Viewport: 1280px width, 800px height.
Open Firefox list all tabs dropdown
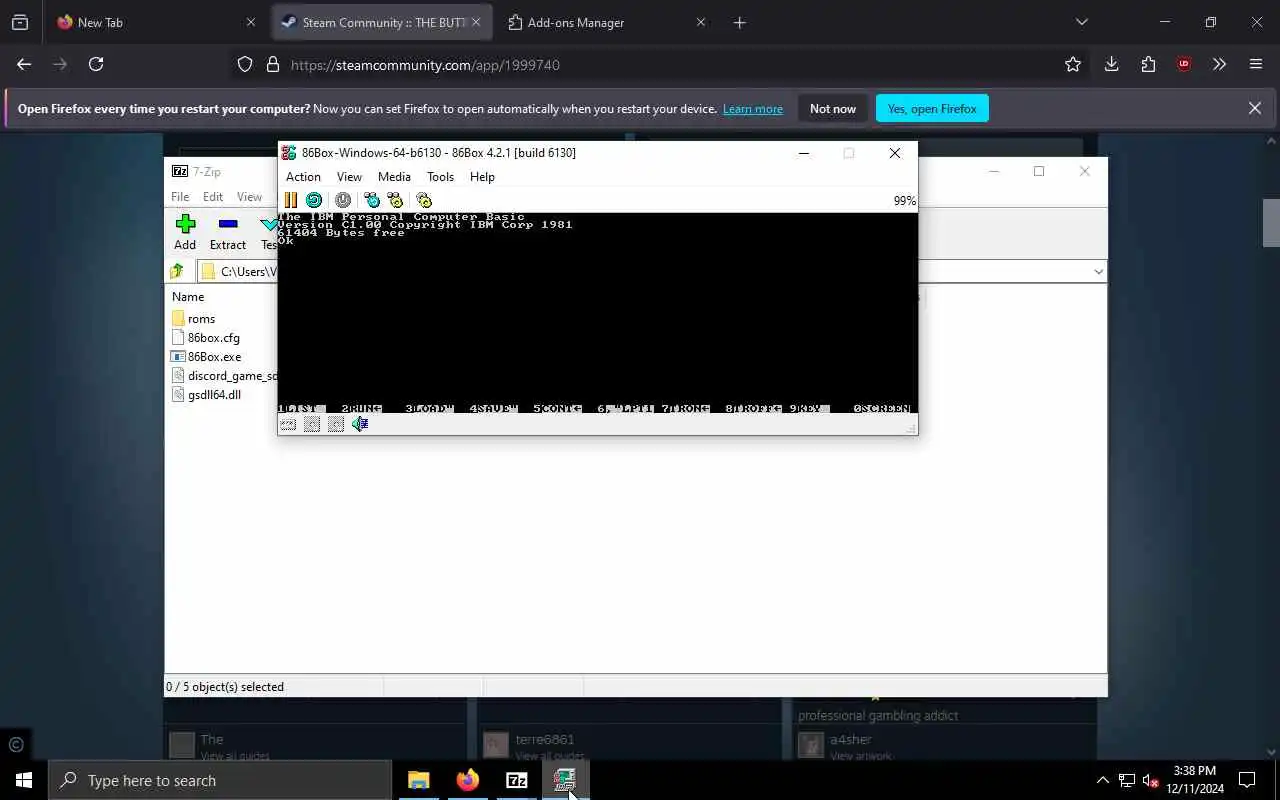point(1081,22)
